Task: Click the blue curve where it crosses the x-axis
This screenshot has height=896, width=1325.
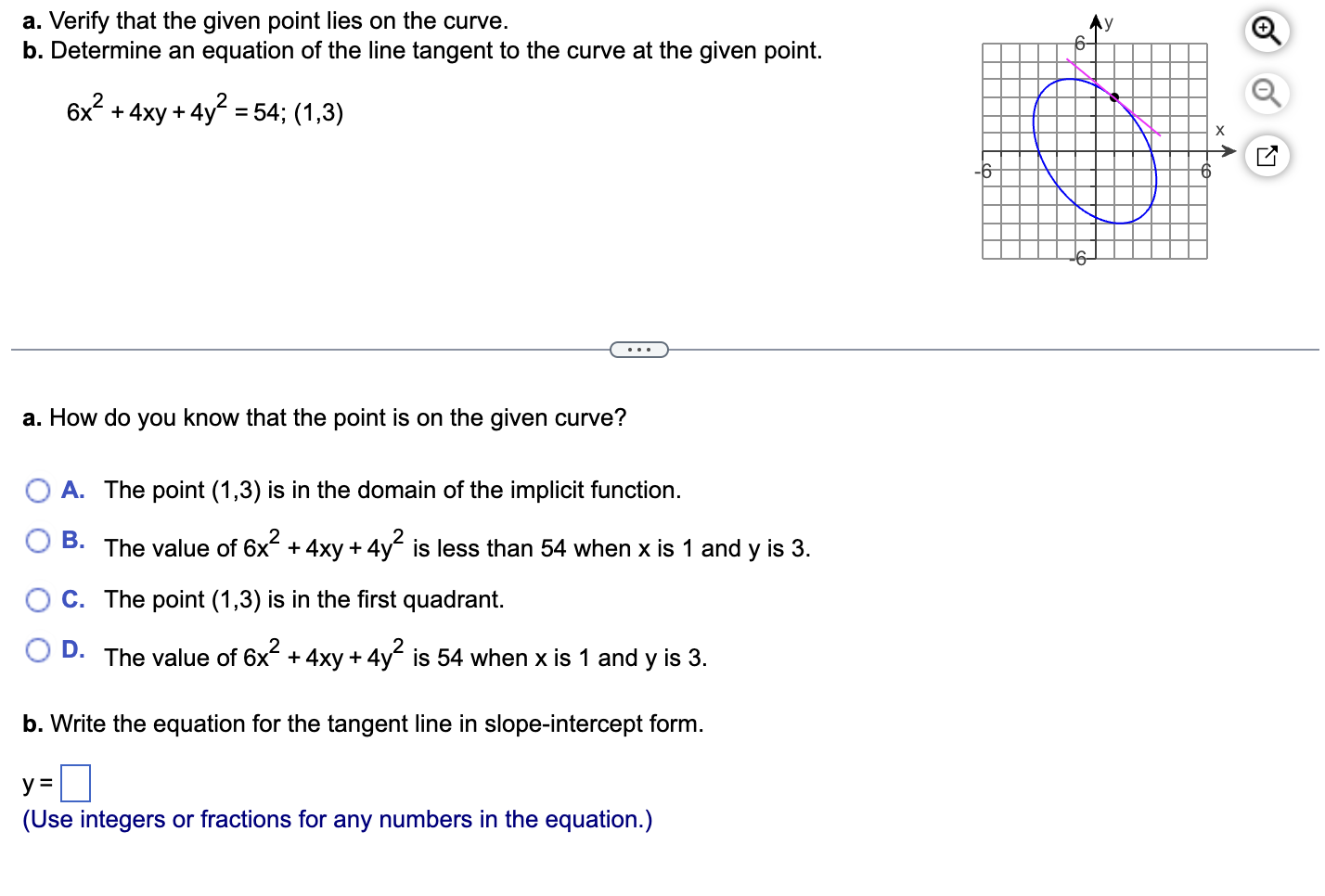Action: 1153,151
